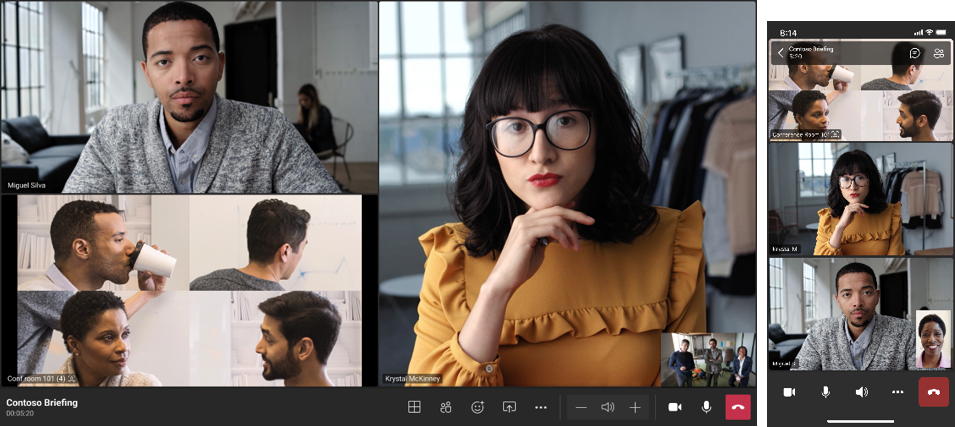Show participants in the desktop toolbar
This screenshot has width=955, height=427.
point(446,408)
